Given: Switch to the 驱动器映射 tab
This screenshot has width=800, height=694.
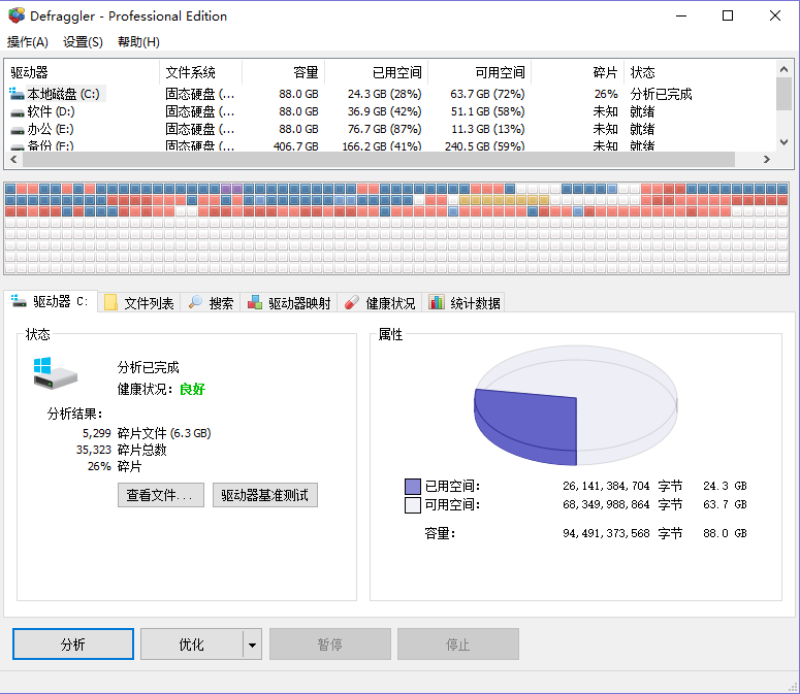Looking at the screenshot, I should pyautogui.click(x=289, y=303).
